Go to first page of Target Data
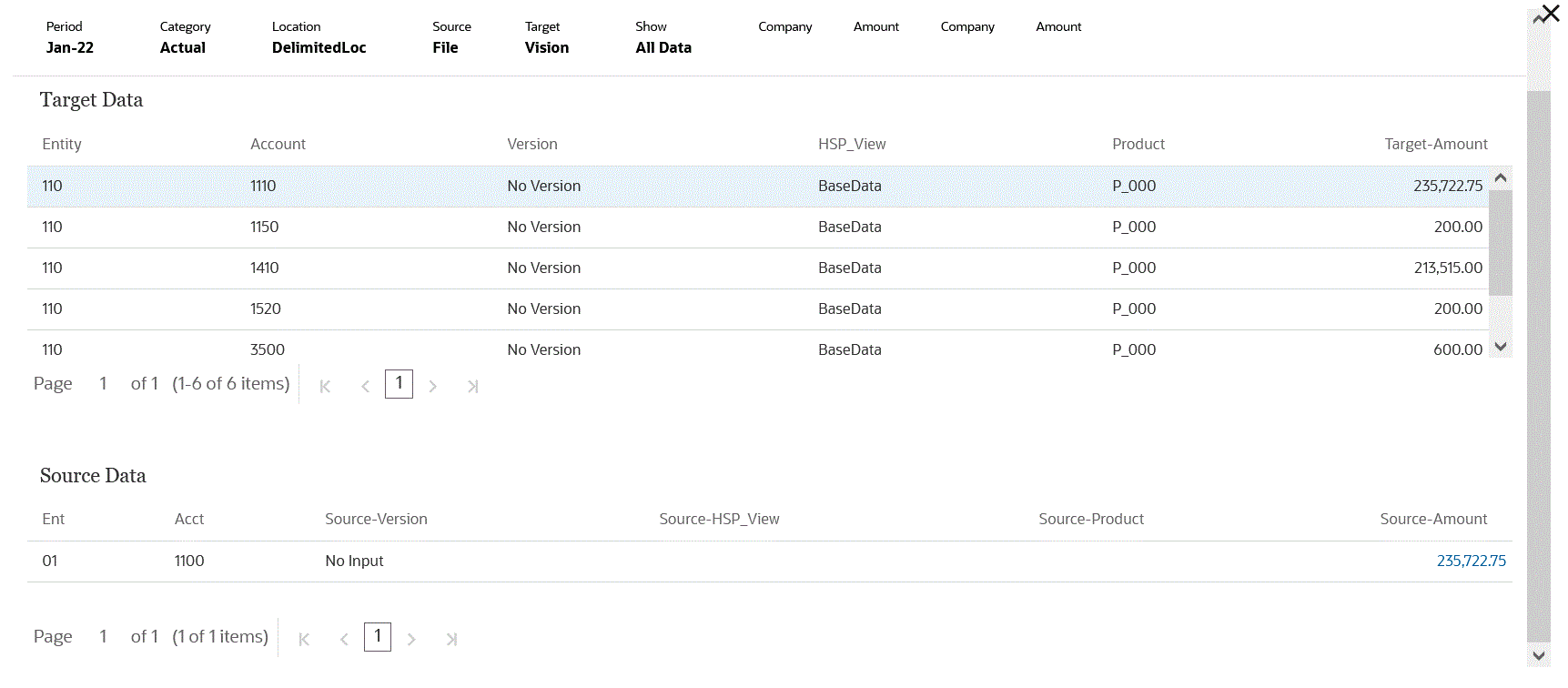Screen dimensions: 1568x688 [325, 386]
